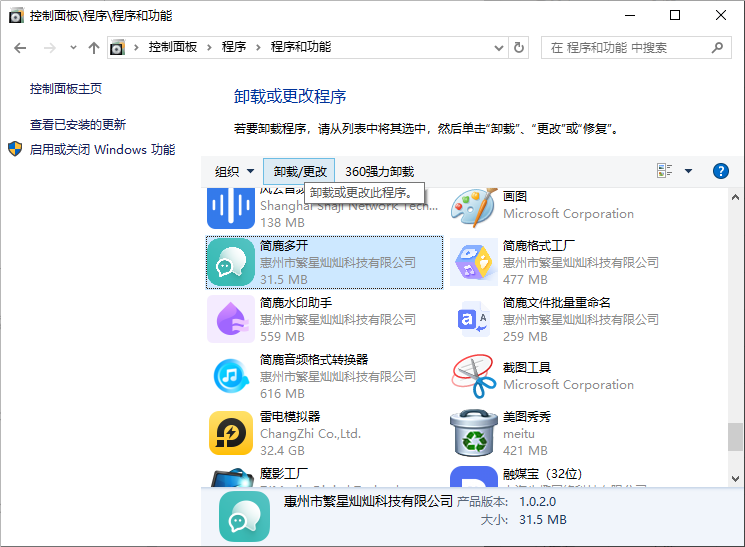Click the meitu publisher text

pyautogui.click(x=519, y=434)
